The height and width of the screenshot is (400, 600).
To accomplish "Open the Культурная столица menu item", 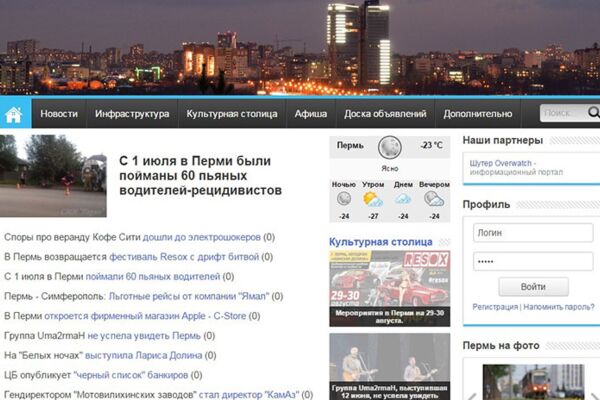I will pos(232,114).
